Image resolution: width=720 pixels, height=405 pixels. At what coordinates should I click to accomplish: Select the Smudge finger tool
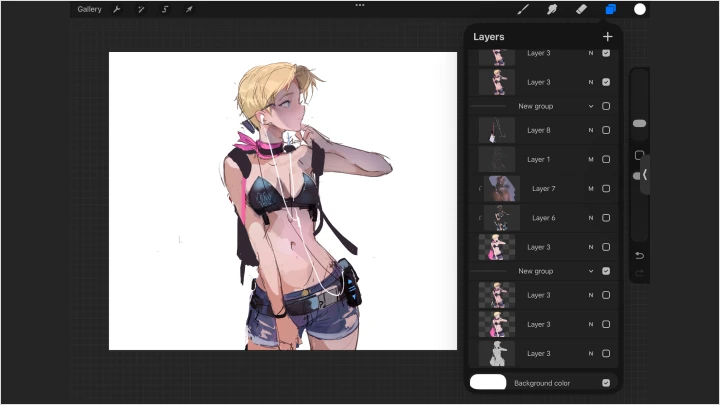552,9
